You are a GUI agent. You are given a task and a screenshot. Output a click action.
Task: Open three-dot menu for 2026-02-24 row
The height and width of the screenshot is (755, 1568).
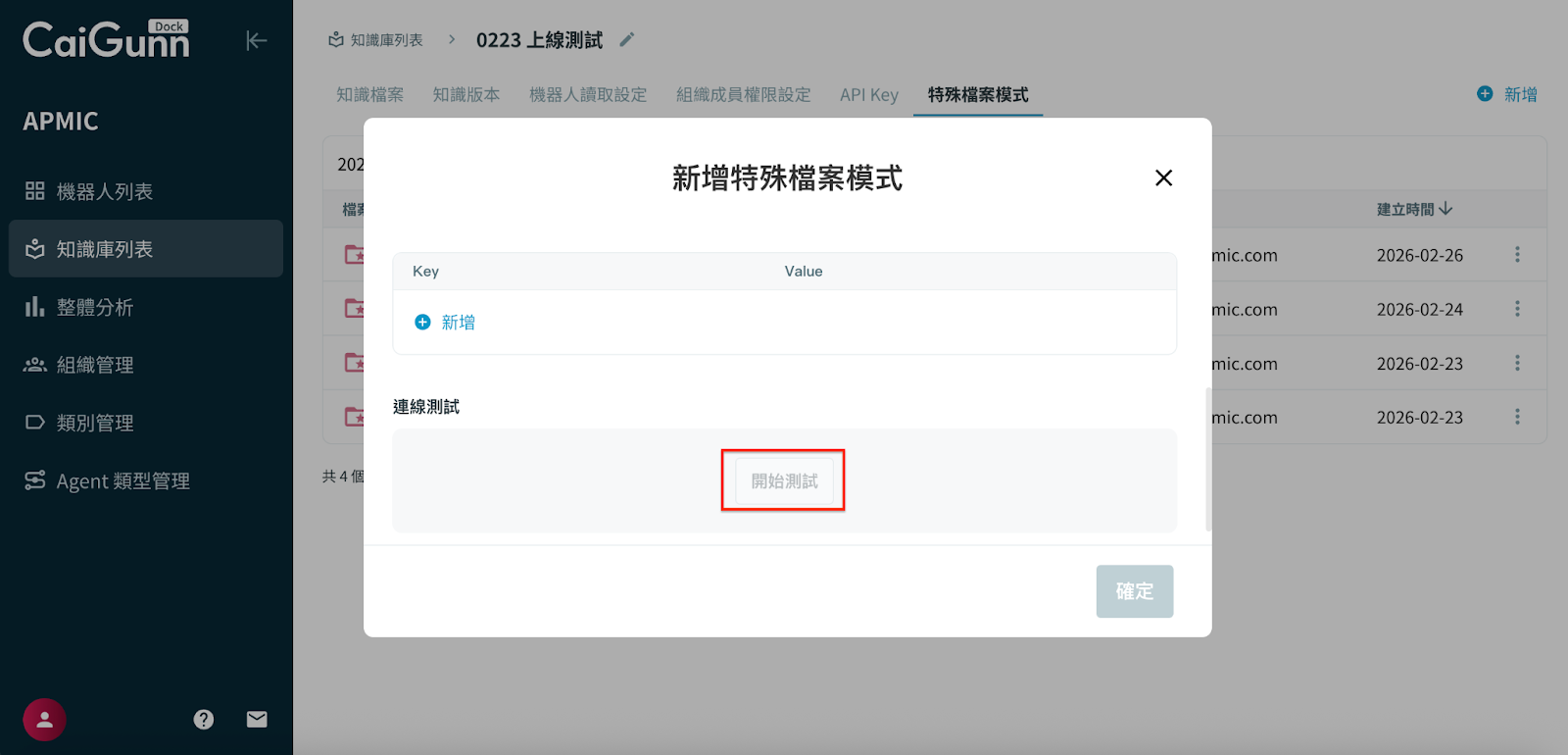point(1517,309)
